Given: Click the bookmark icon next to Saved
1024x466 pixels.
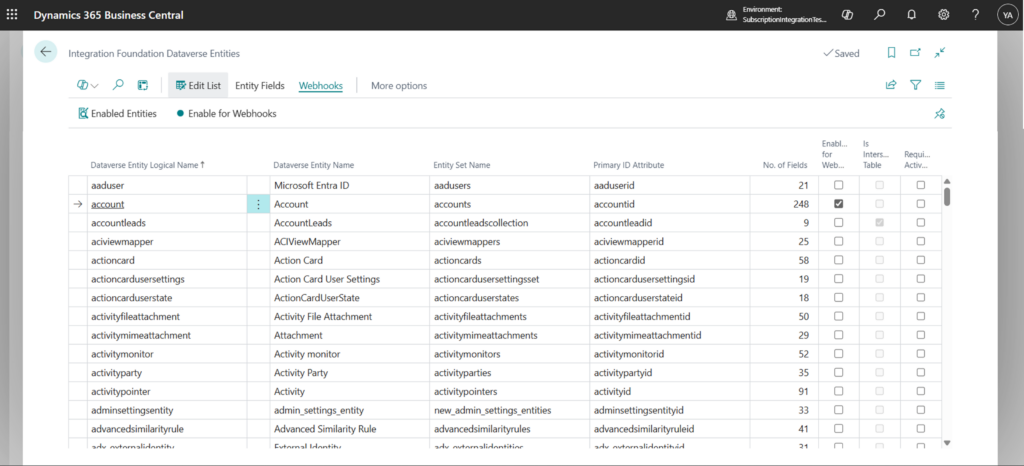Looking at the screenshot, I should click(x=891, y=53).
